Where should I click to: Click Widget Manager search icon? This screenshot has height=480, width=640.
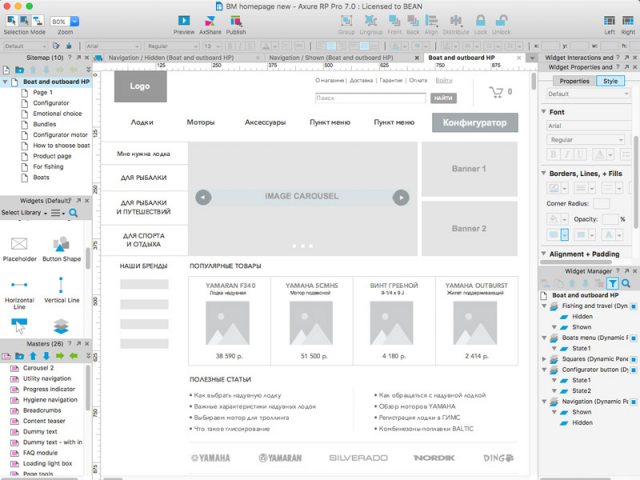(x=626, y=283)
